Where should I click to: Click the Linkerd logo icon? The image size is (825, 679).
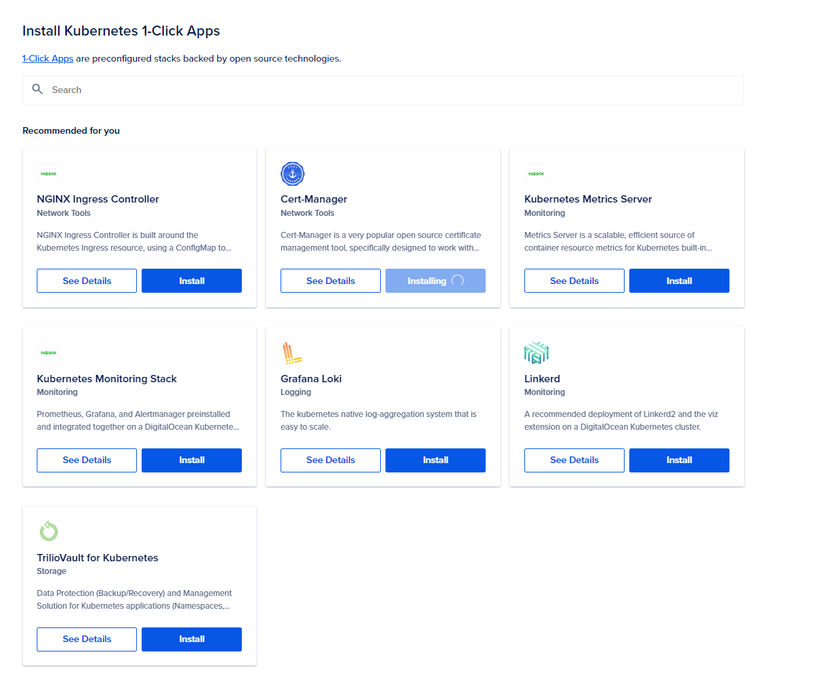pyautogui.click(x=537, y=352)
